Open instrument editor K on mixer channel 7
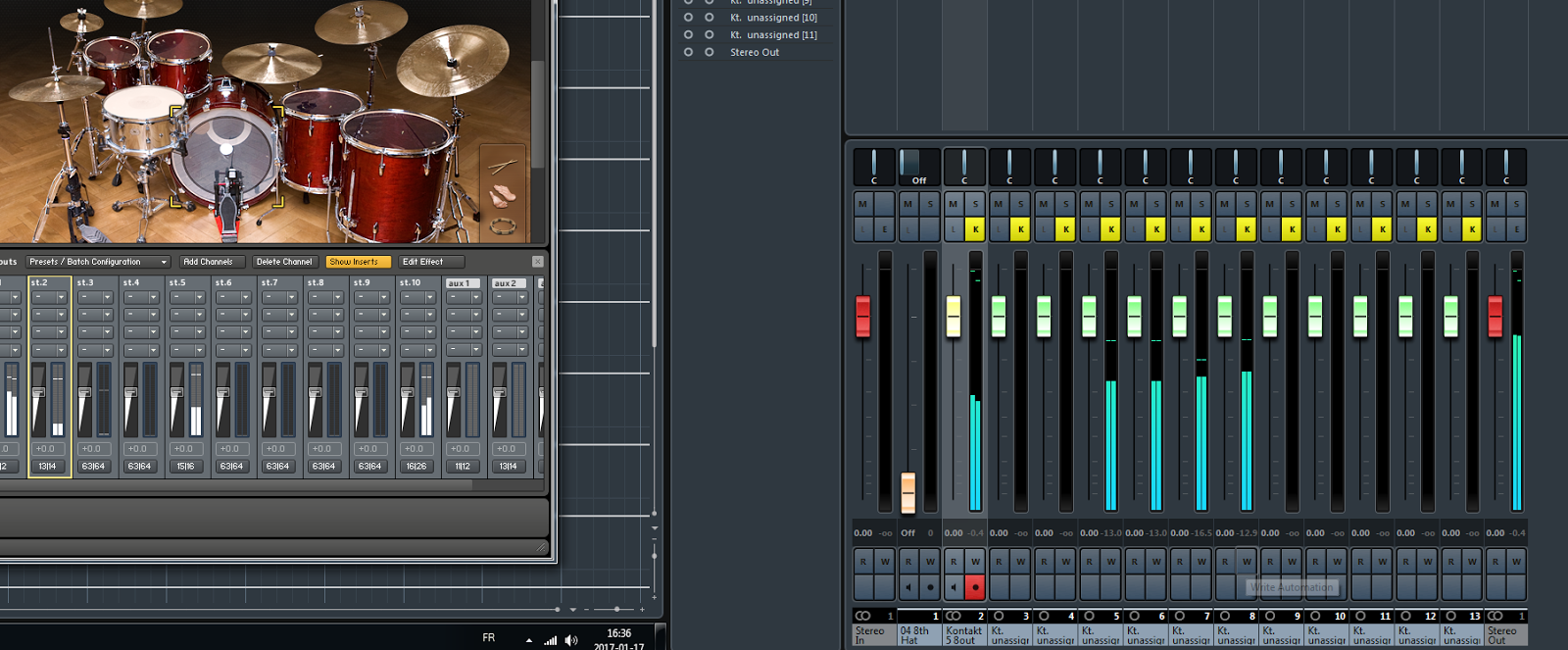Viewport: 1568px width, 650px height. point(1201,229)
